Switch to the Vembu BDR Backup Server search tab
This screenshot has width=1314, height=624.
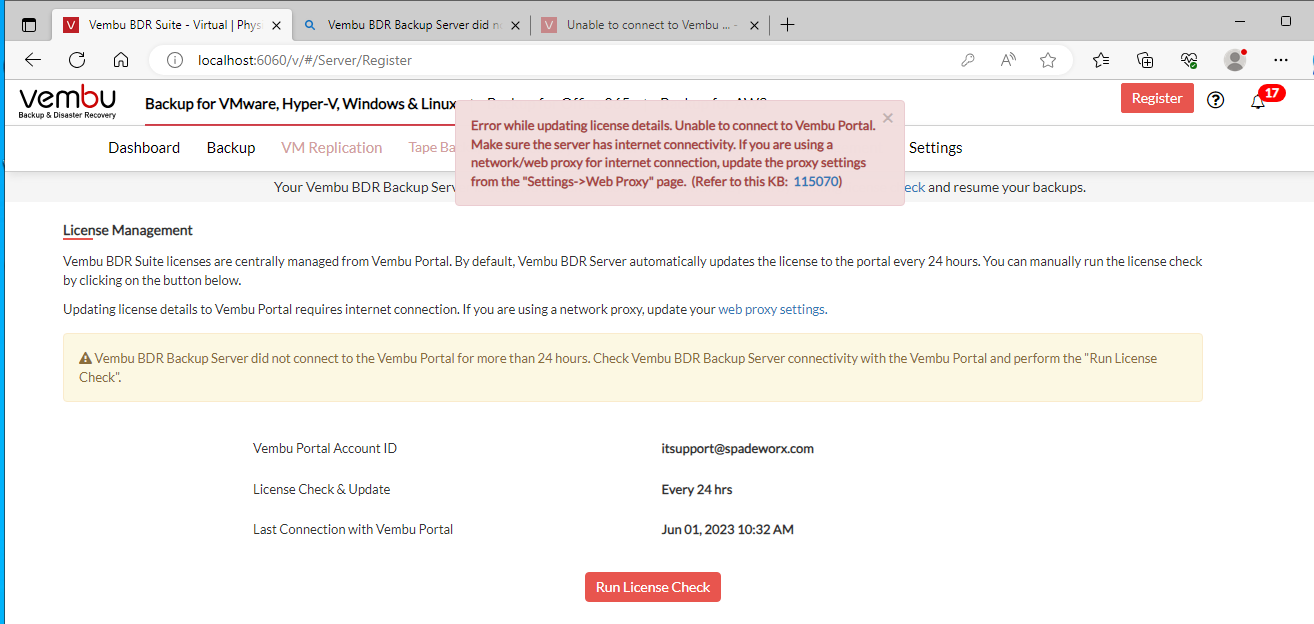click(x=410, y=25)
